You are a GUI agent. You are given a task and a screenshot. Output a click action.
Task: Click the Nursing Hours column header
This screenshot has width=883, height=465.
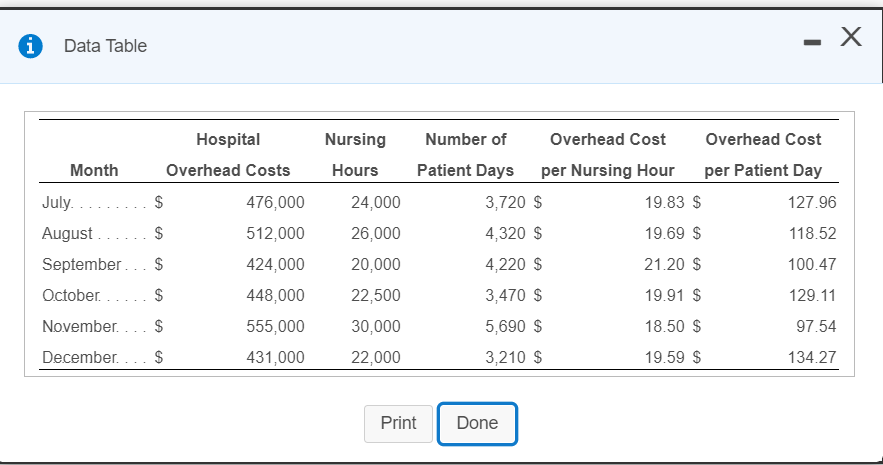click(355, 155)
